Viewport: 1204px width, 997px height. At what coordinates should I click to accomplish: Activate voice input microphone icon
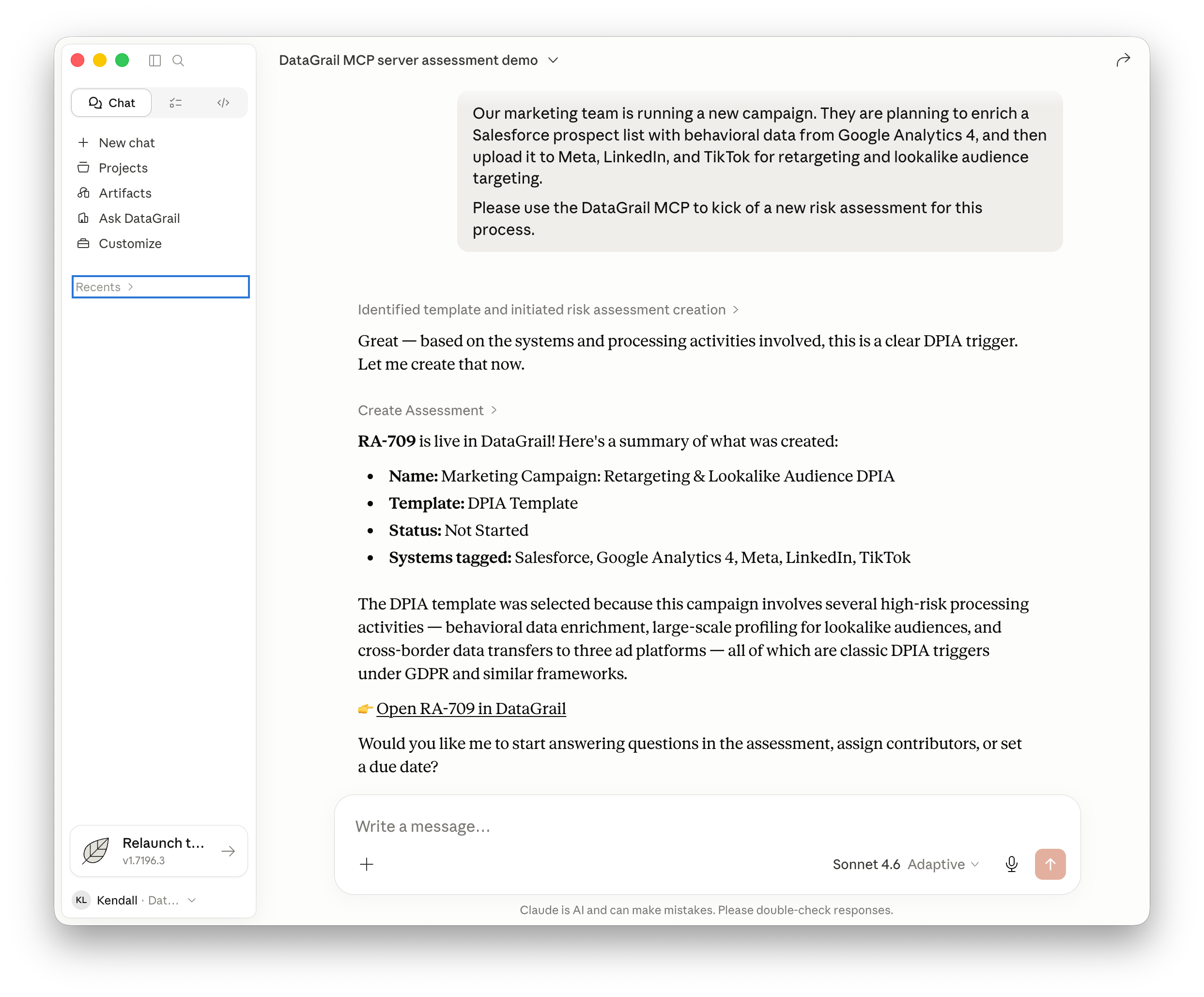click(x=1012, y=864)
